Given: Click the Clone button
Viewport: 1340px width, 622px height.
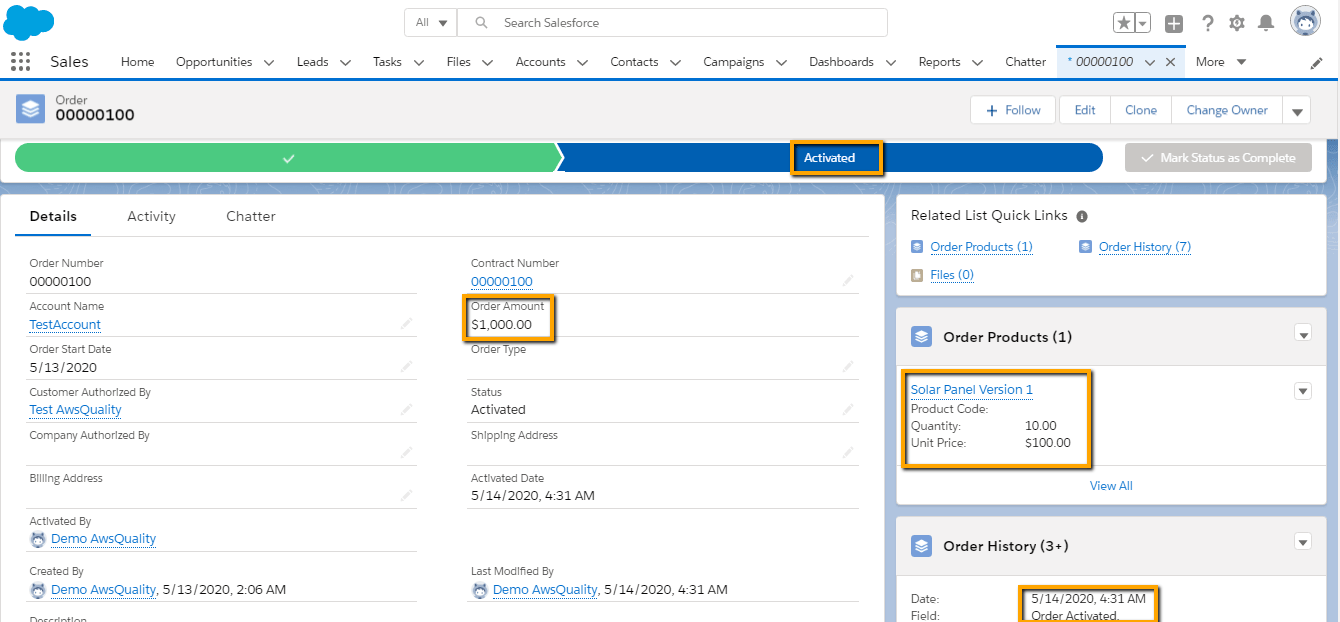Looking at the screenshot, I should tap(1141, 111).
